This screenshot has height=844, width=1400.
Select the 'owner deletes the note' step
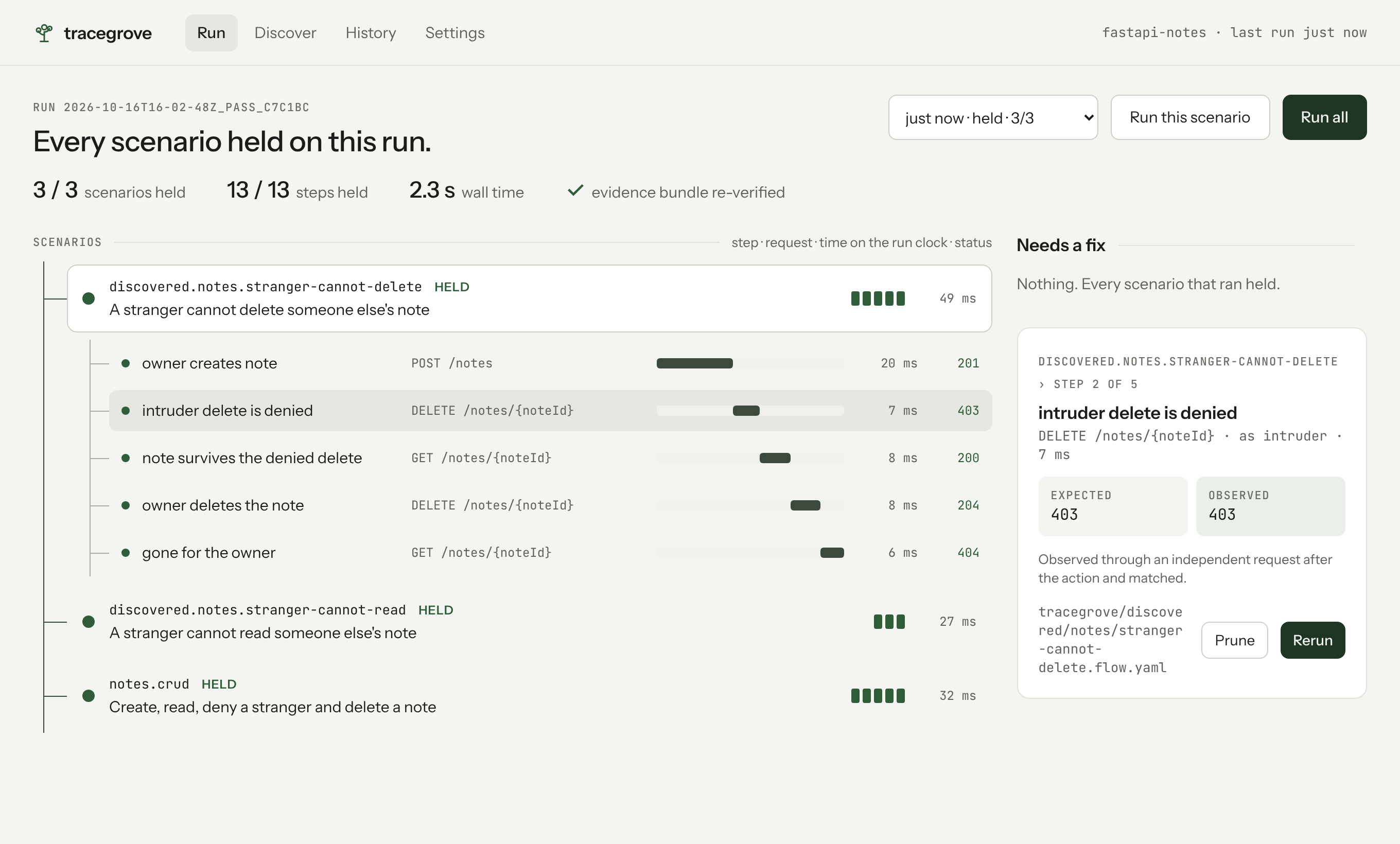550,505
